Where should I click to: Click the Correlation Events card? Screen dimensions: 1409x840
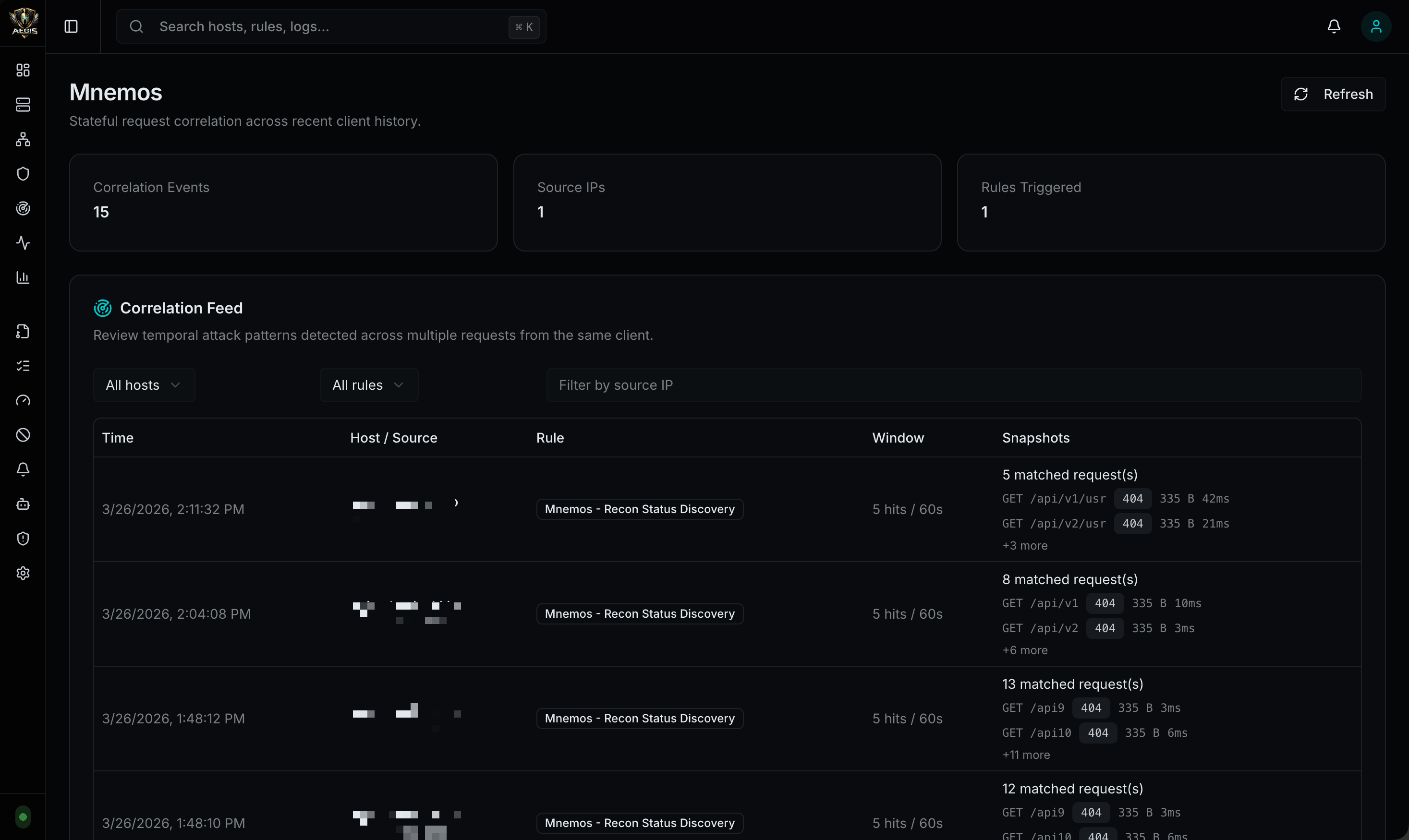point(283,203)
